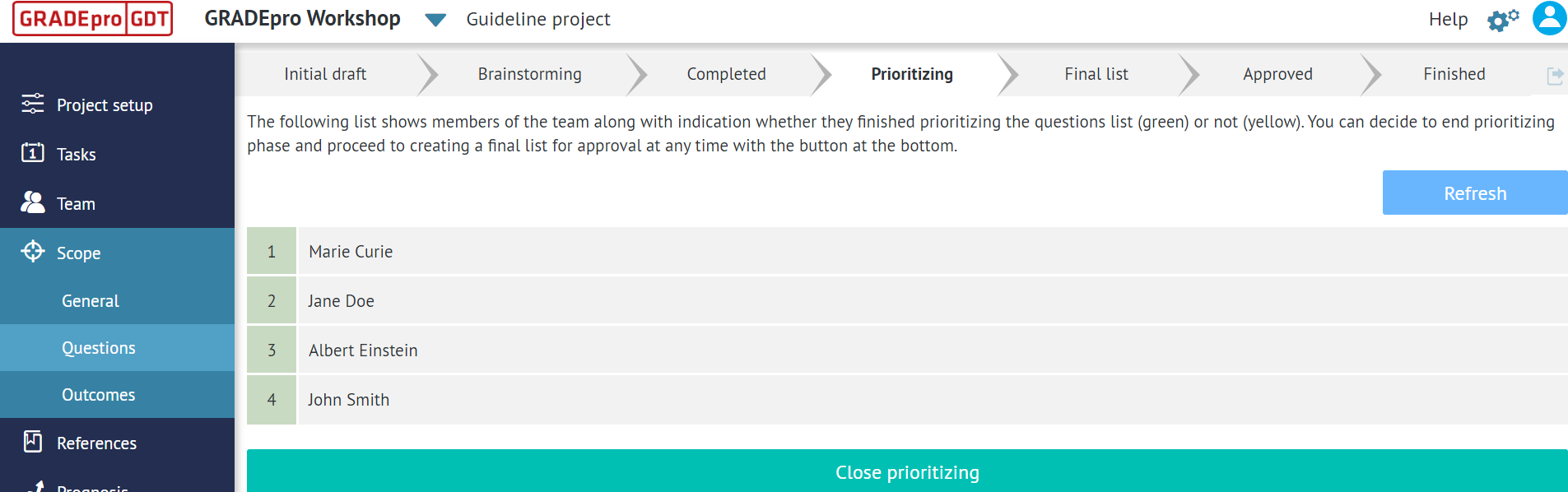
Task: Click the Refresh button
Action: (x=1474, y=193)
